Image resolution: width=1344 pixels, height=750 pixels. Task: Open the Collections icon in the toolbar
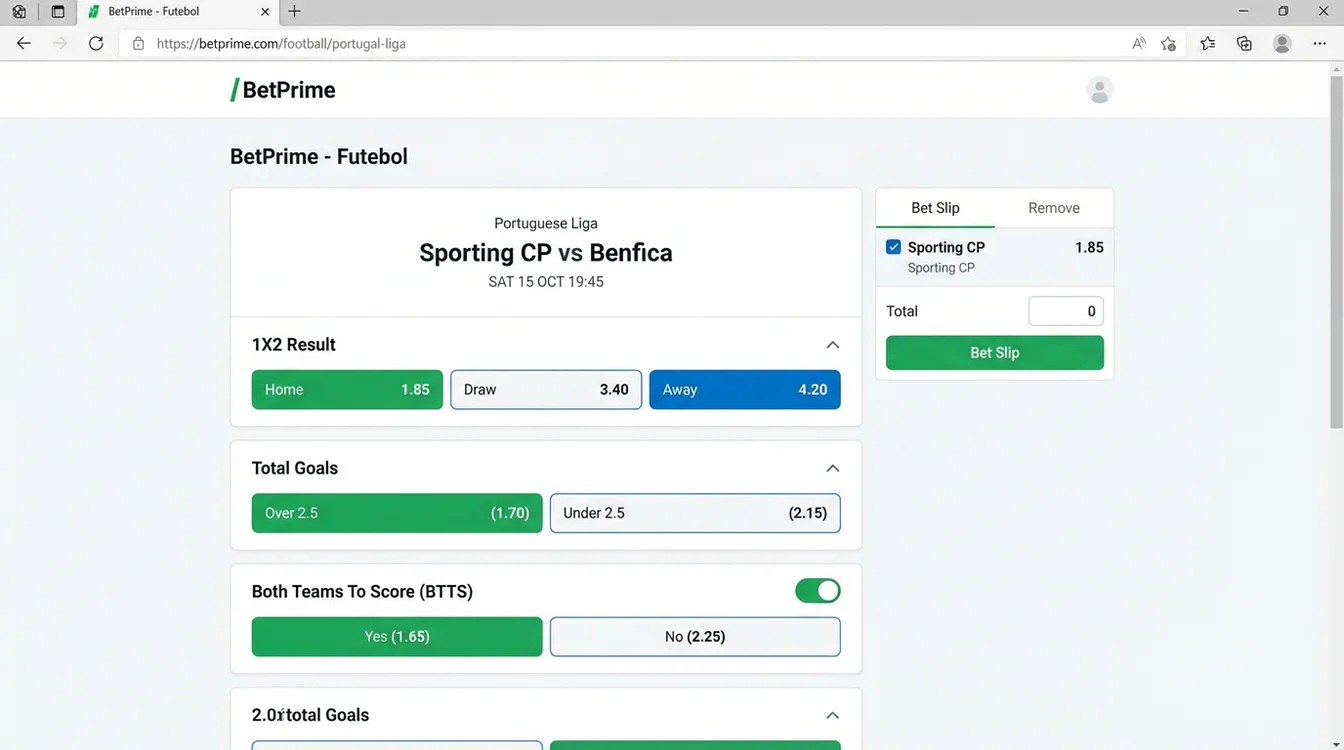[x=1244, y=44]
